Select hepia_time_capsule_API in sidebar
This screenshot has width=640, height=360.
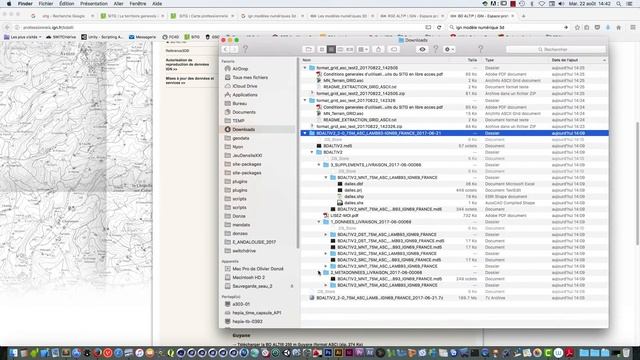257,313
